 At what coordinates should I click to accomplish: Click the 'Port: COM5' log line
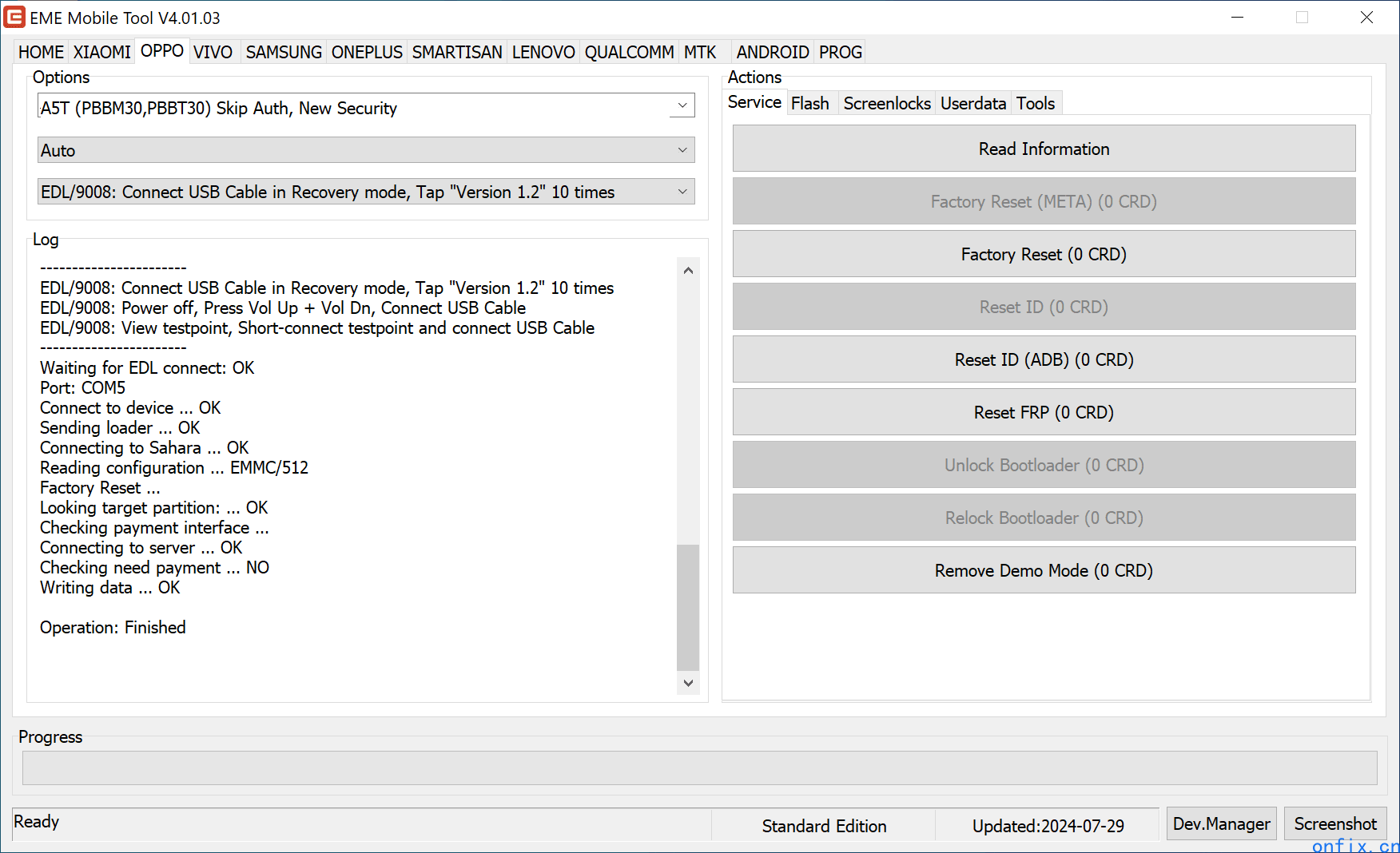(82, 387)
